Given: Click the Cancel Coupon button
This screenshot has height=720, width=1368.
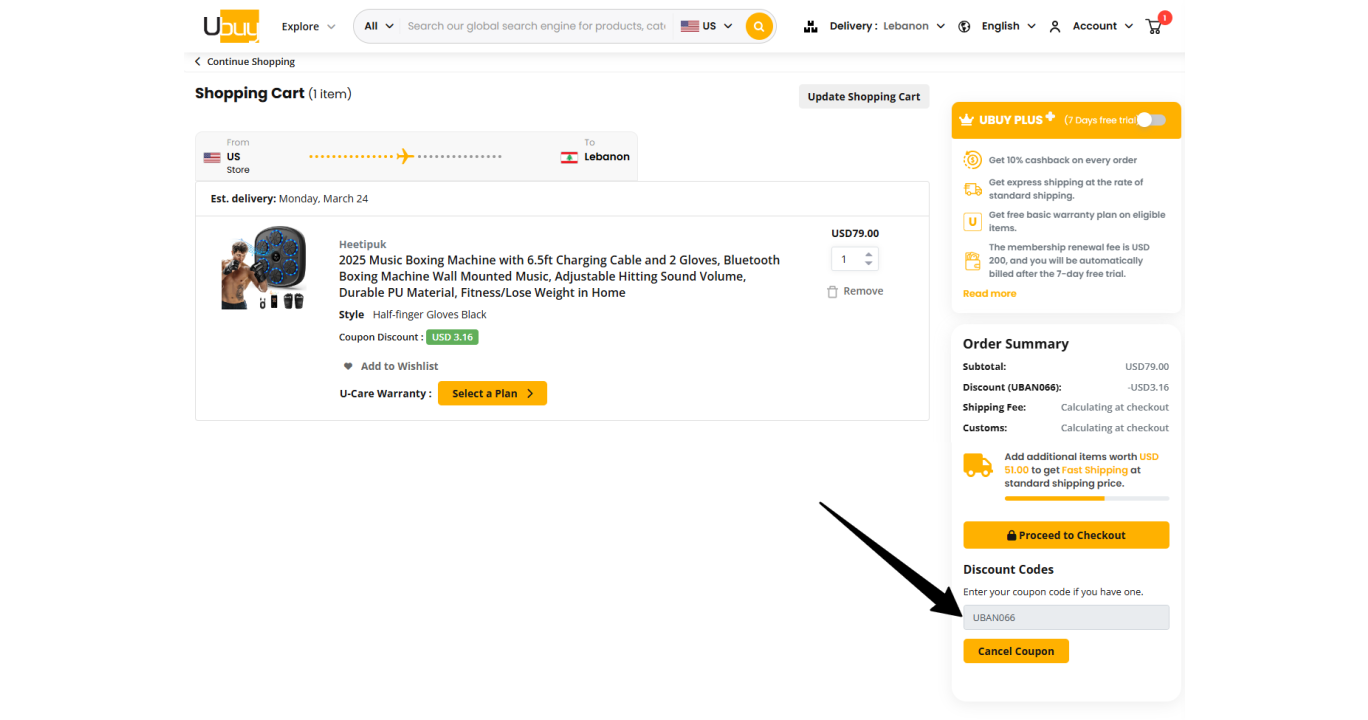Looking at the screenshot, I should click(1016, 651).
